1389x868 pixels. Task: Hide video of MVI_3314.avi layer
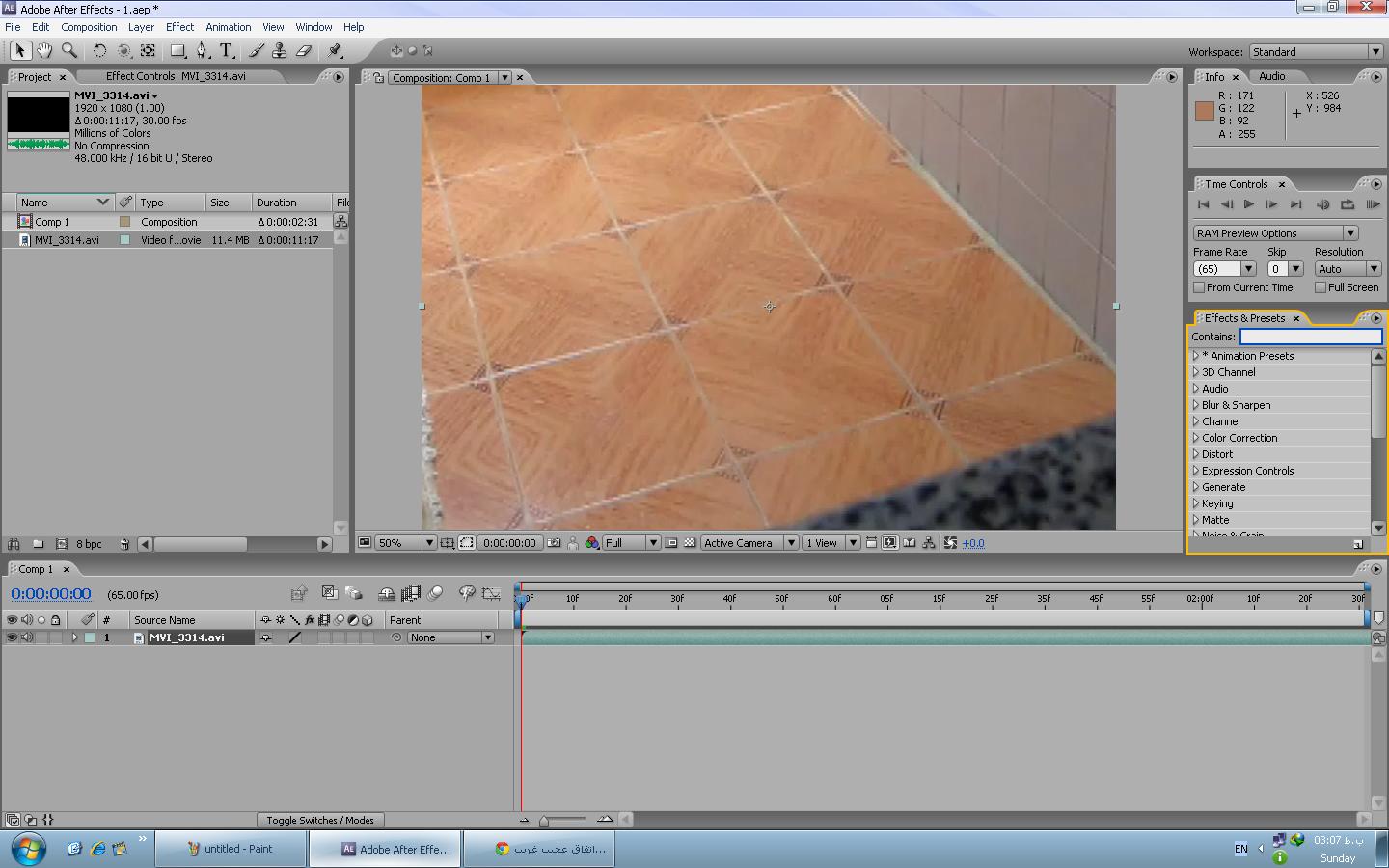(x=12, y=637)
